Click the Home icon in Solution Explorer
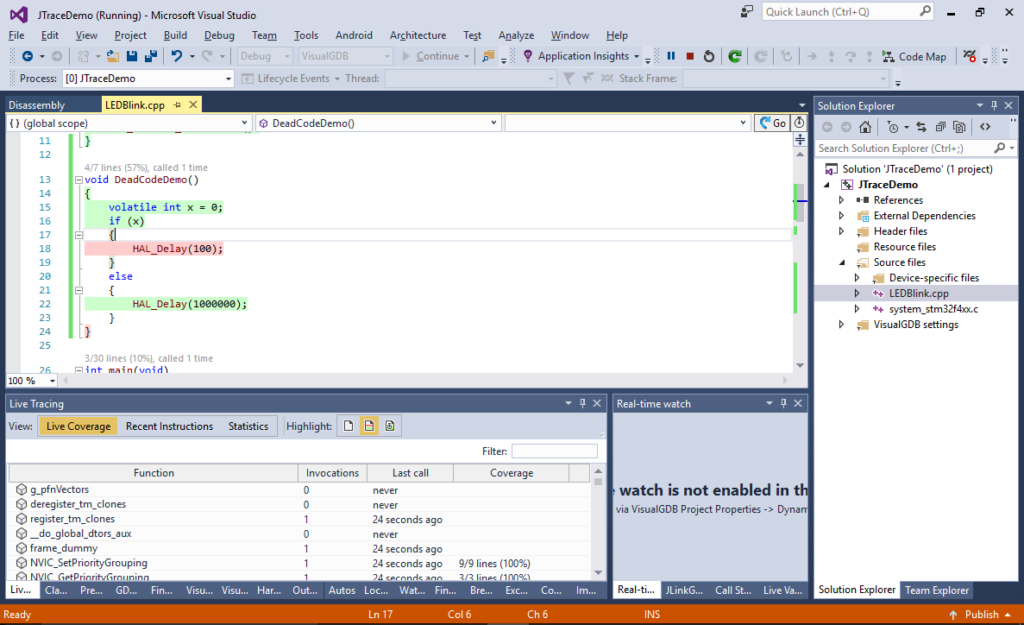The image size is (1024, 625). pos(866,126)
